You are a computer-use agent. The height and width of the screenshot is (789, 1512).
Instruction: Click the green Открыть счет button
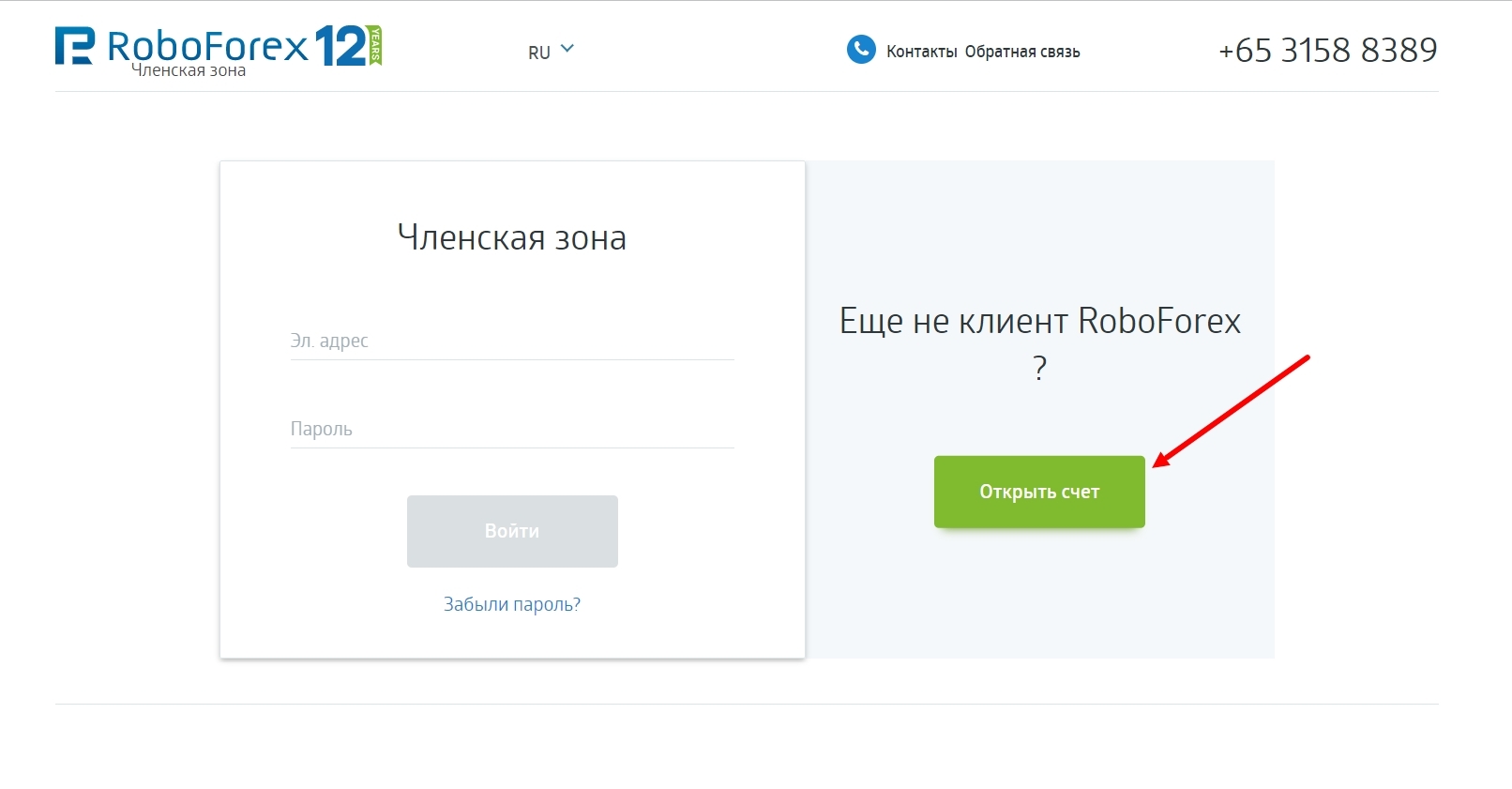(x=1039, y=492)
